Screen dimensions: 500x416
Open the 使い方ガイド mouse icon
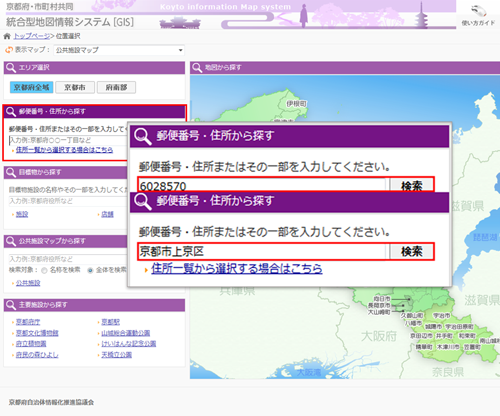pos(479,11)
